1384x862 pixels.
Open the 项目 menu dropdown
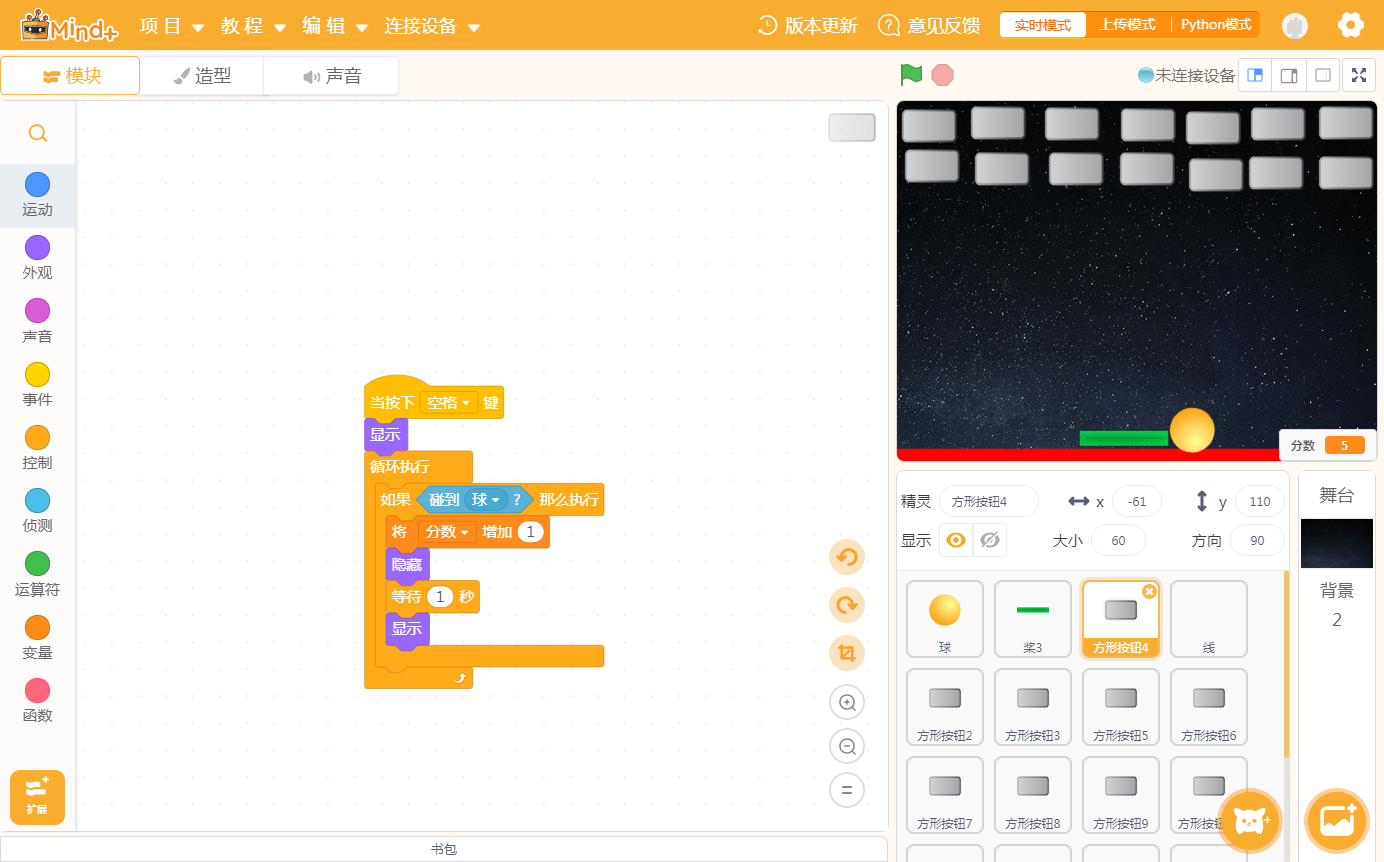coord(171,26)
